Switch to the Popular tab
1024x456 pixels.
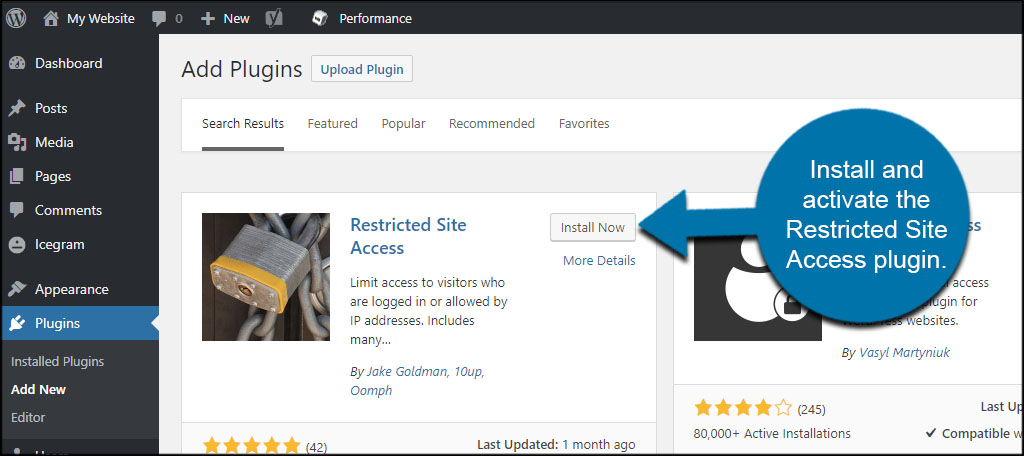point(403,124)
